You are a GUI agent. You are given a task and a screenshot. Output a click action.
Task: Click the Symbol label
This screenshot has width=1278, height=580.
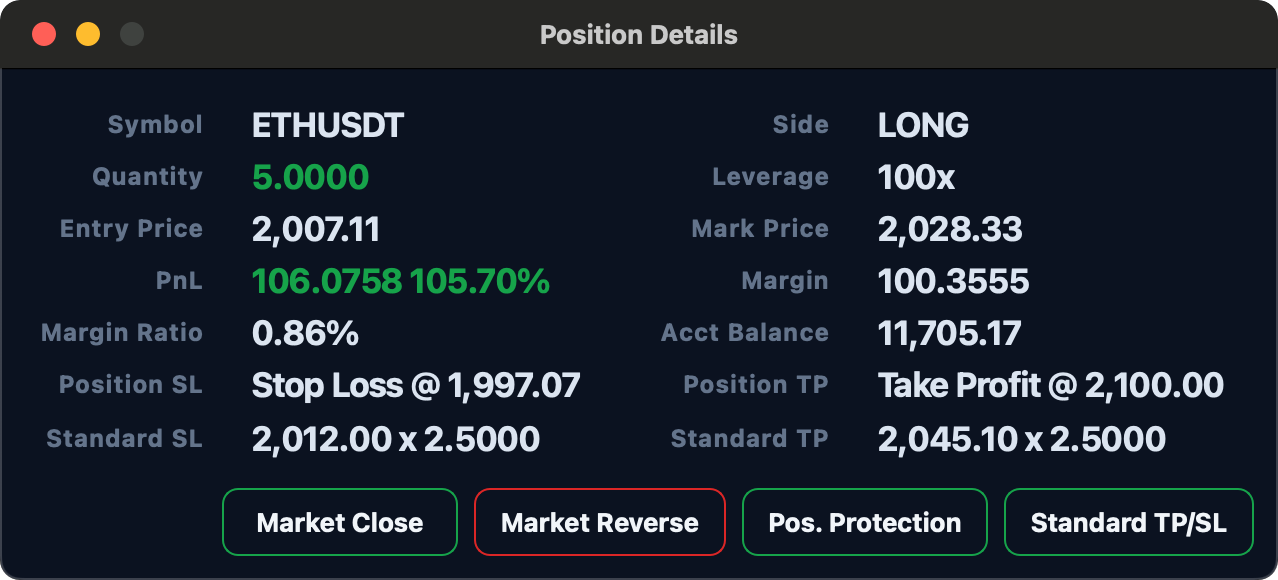coord(155,125)
